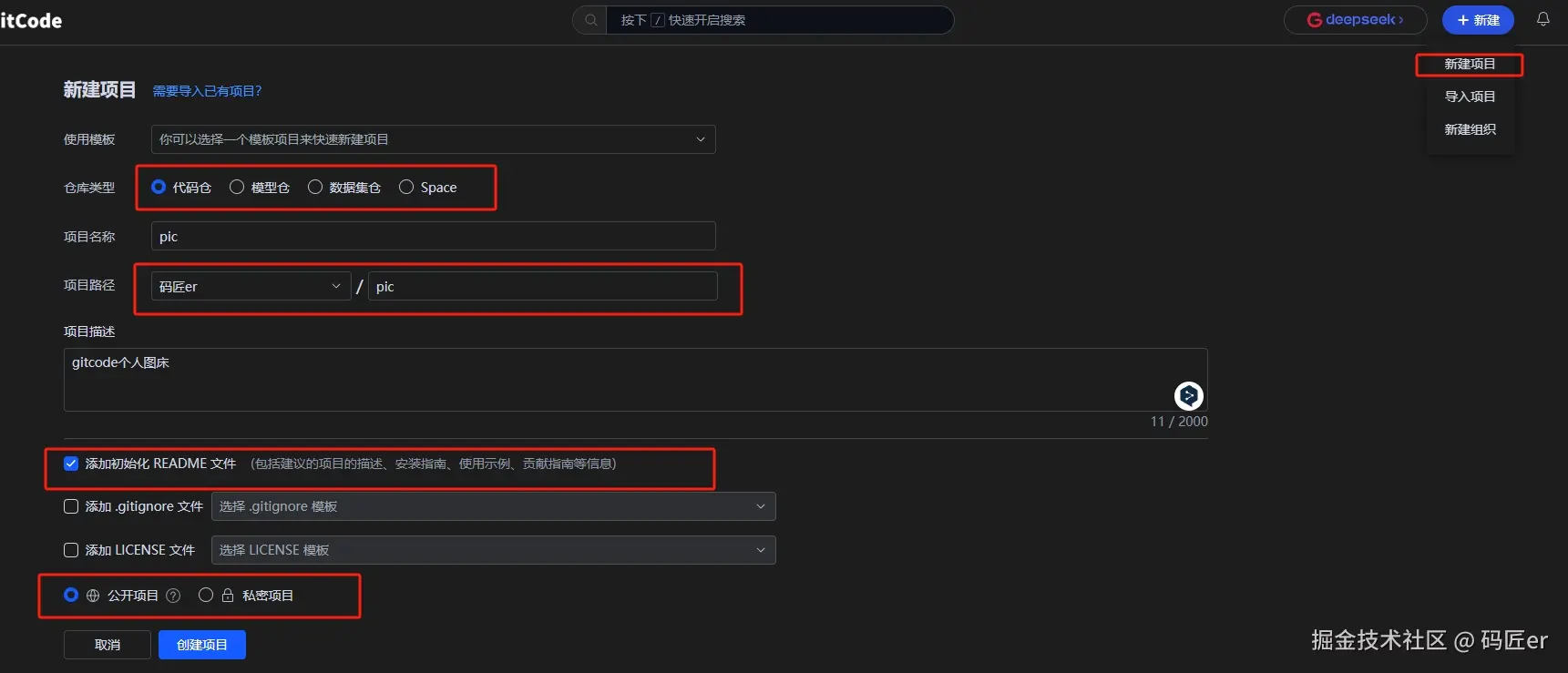1568x673 pixels.
Task: Focus the 项目名称 input field
Action: point(434,236)
